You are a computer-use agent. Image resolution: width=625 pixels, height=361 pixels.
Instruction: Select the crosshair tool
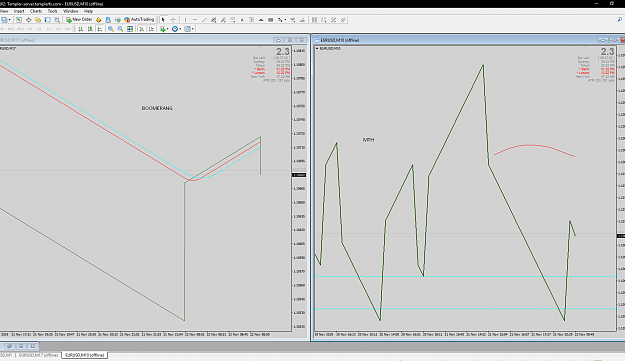[173, 20]
